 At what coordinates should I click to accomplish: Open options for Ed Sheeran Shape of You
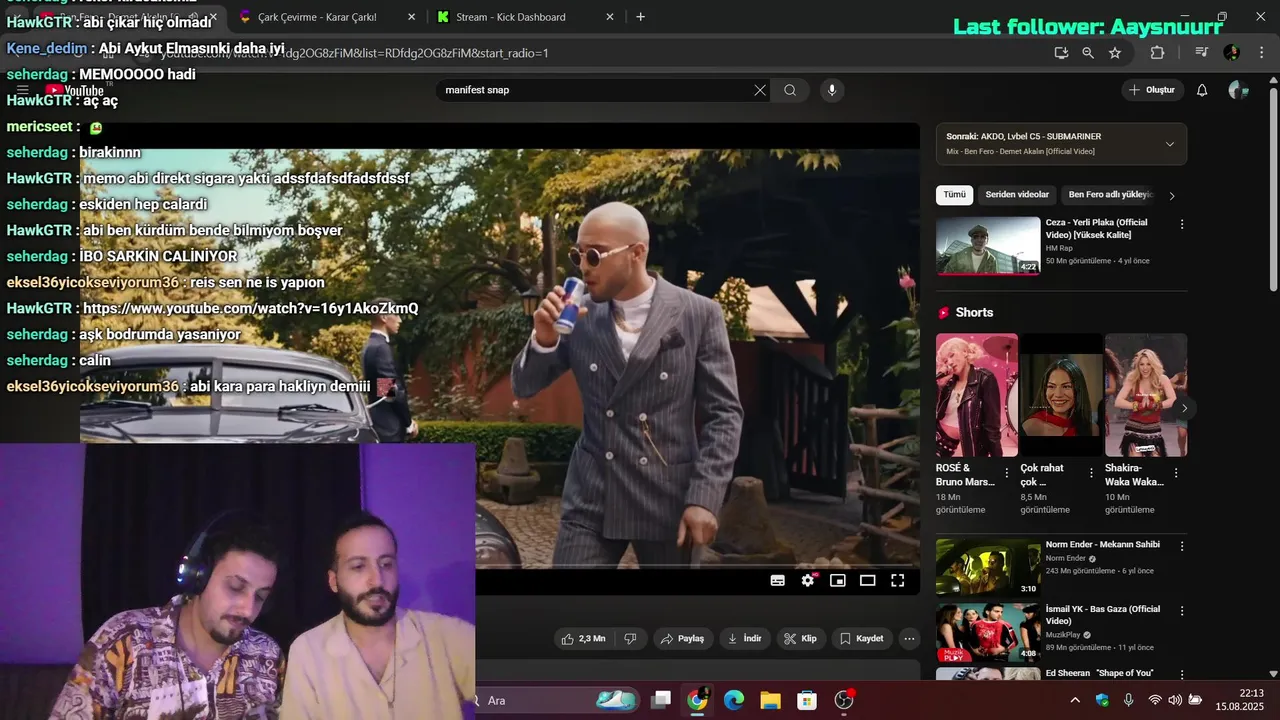(1181, 675)
